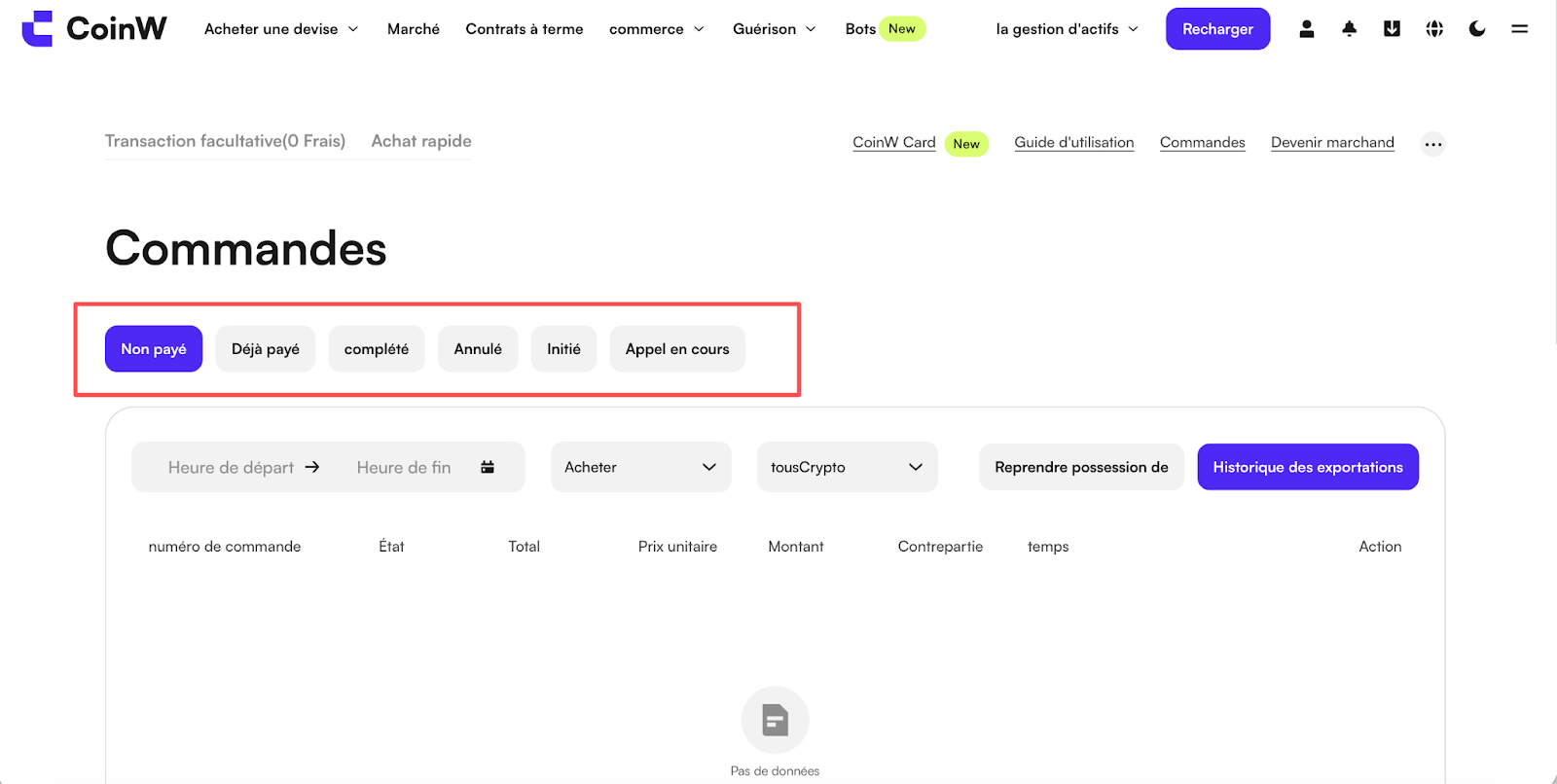The image size is (1557, 784).
Task: Open Devenir marchand link
Action: point(1332,142)
